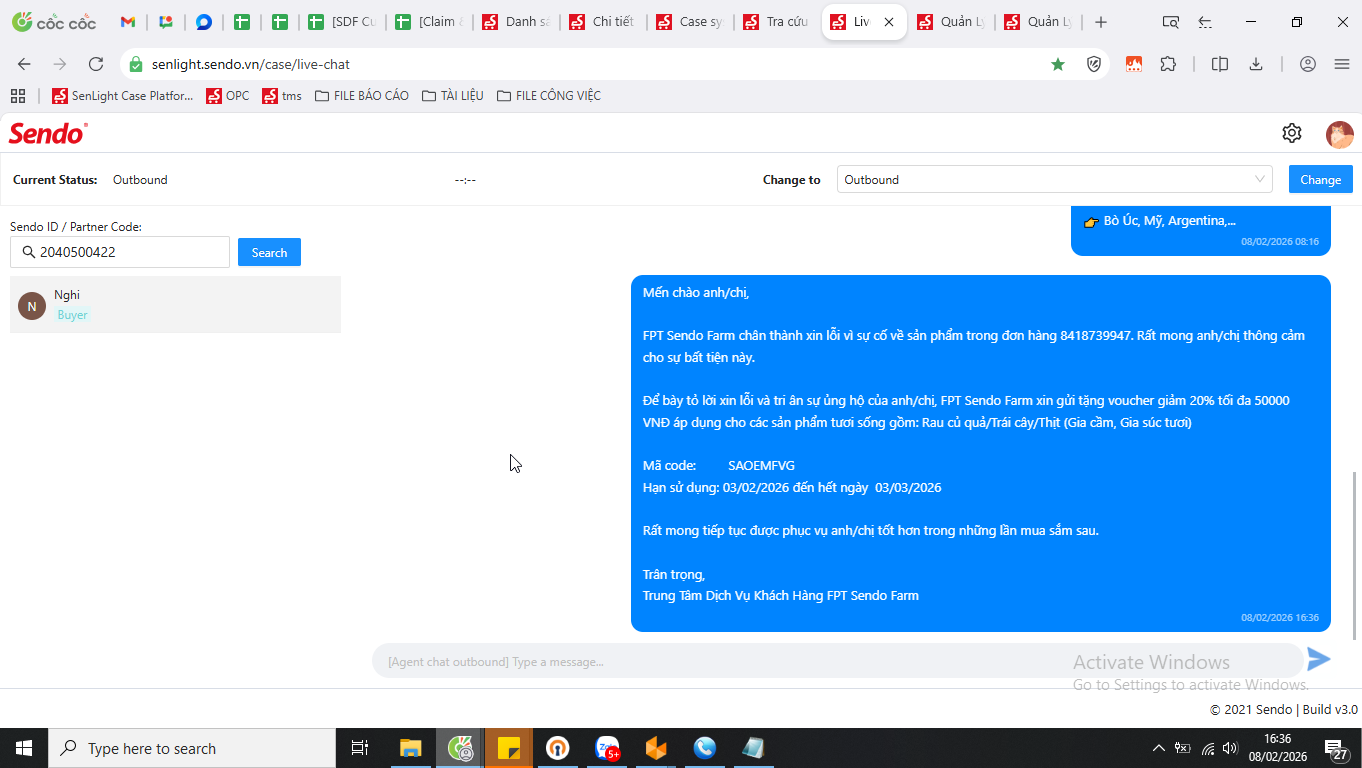Switch to the SDF Cu tab

[343, 22]
